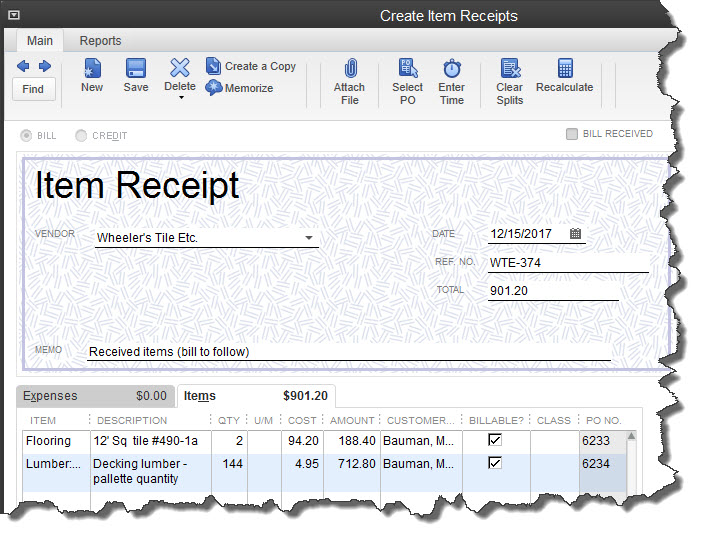Uncheck Billable for the Flooring row

tap(494, 440)
